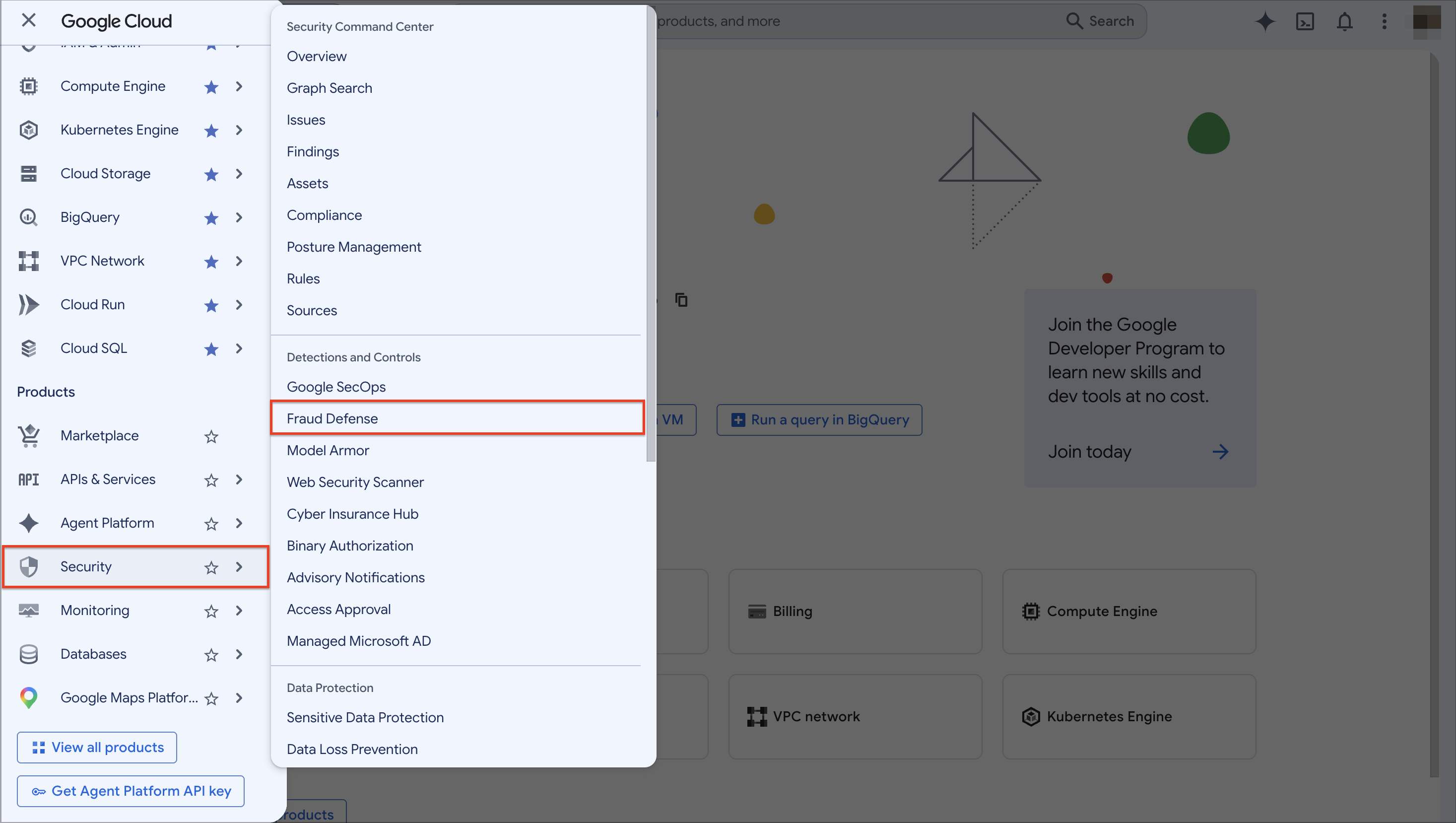
Task: Activate Cloud Shell terminal icon
Action: pyautogui.click(x=1305, y=21)
